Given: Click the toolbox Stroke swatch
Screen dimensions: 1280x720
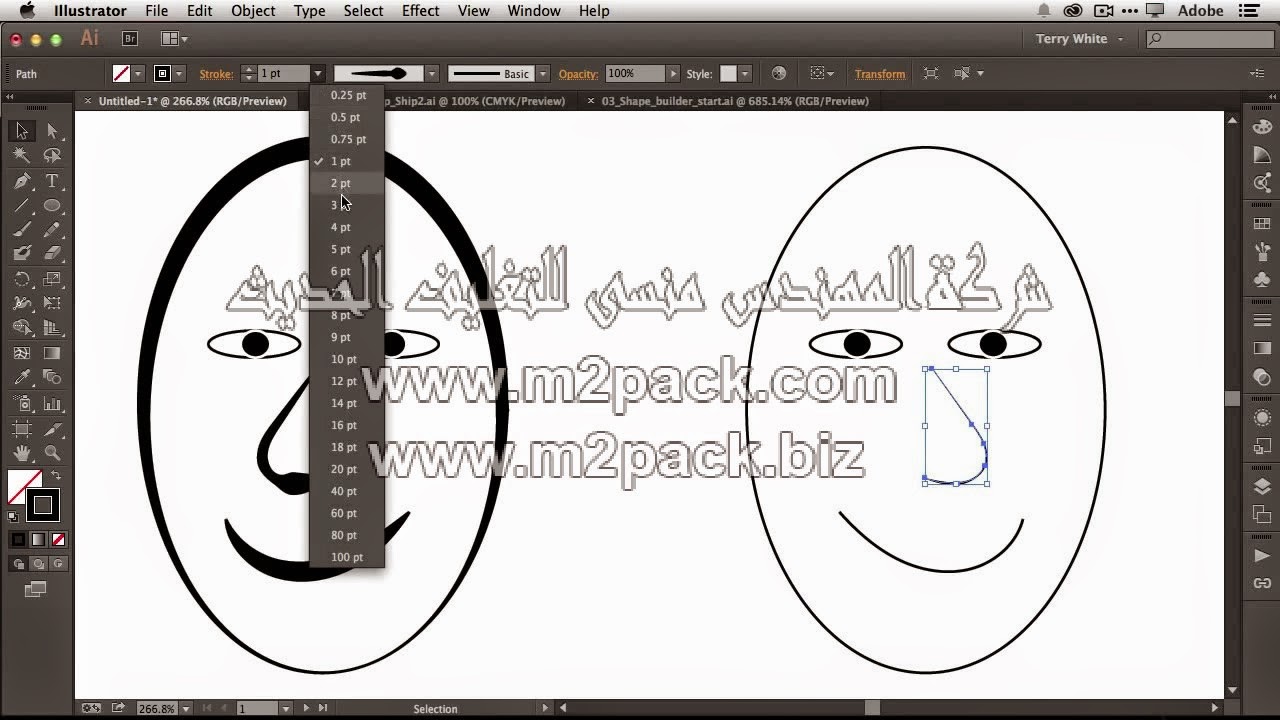Looking at the screenshot, I should point(43,505).
